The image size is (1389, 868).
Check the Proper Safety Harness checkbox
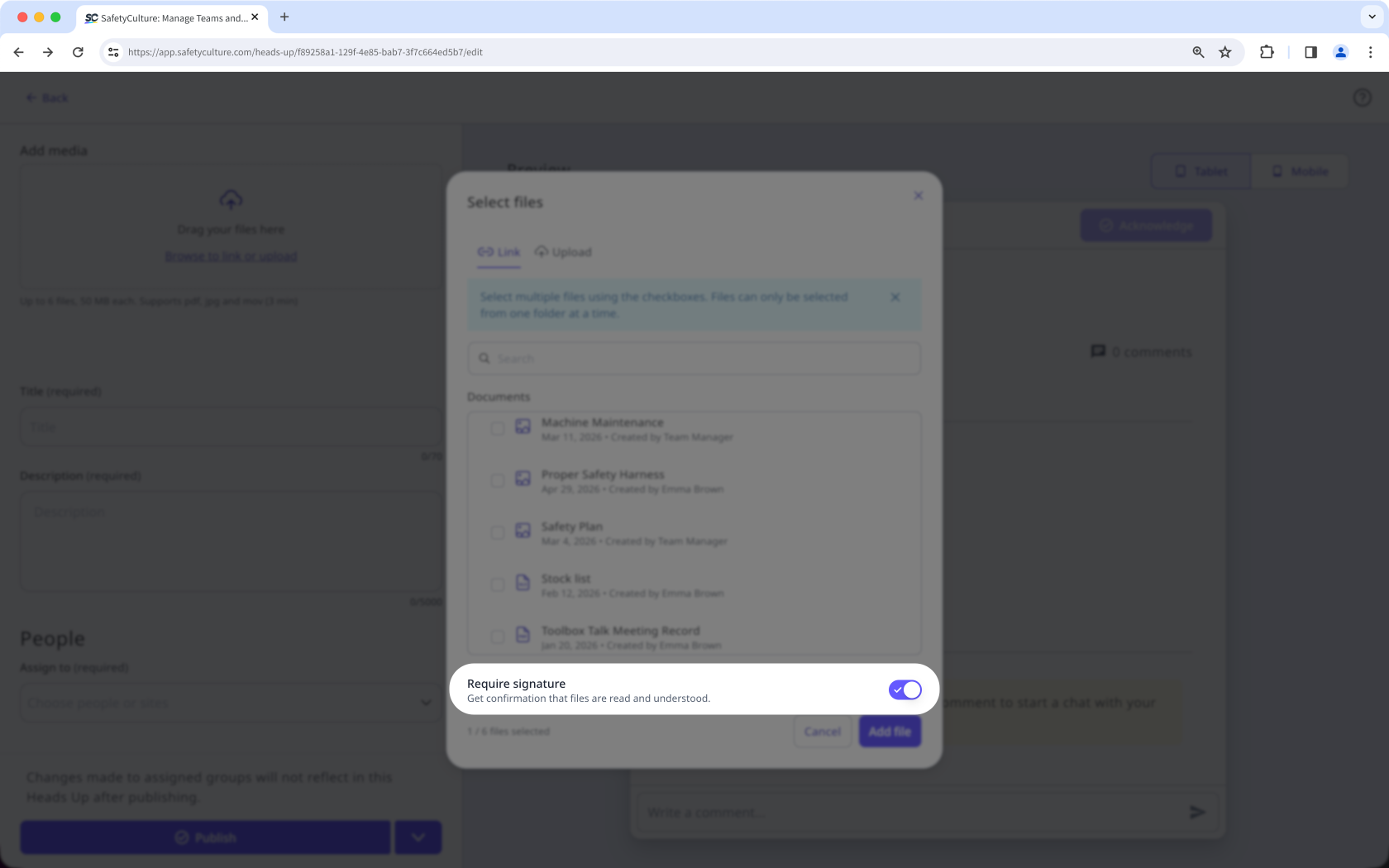[x=497, y=480]
